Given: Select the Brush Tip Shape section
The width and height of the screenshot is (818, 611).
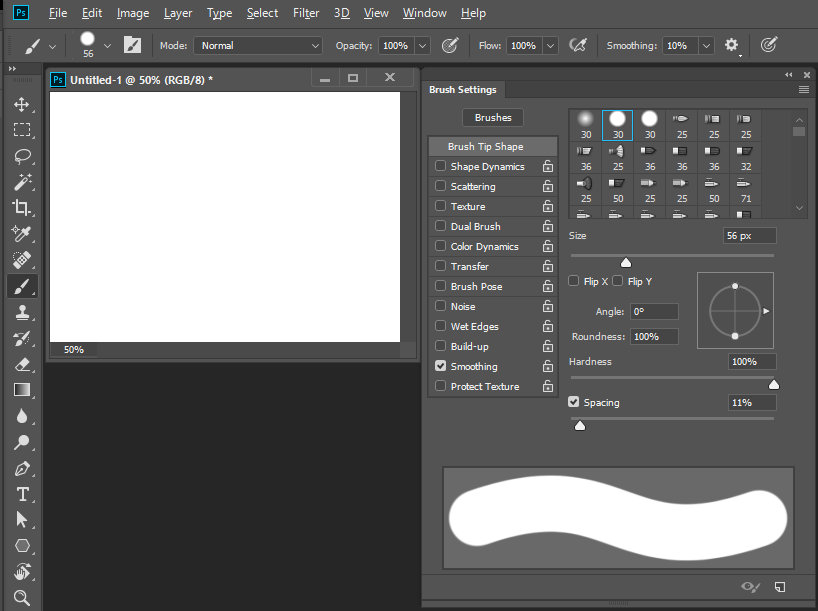Looking at the screenshot, I should 493,147.
